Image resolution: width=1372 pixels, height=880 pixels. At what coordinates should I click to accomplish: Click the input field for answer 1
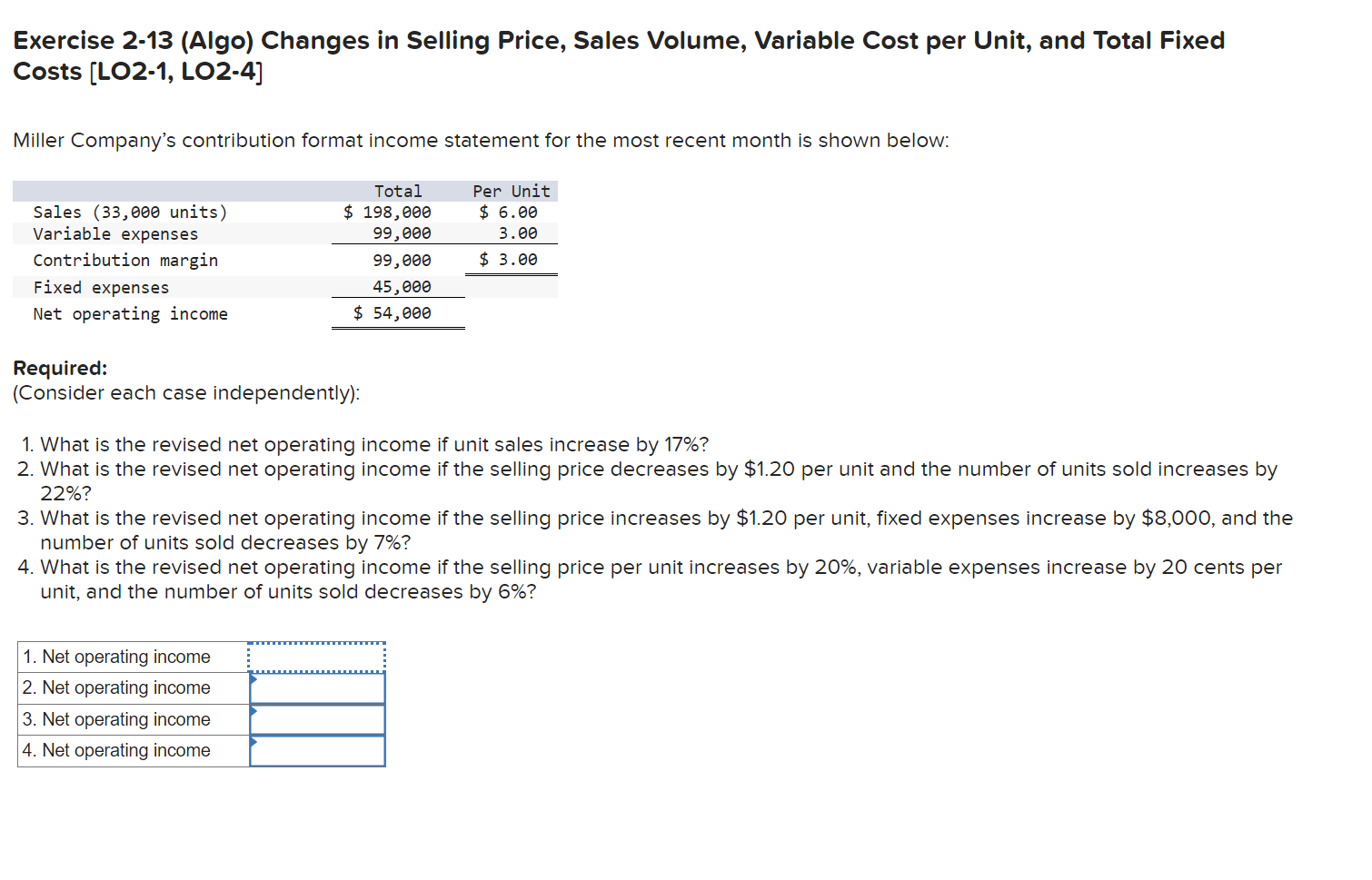coord(316,656)
